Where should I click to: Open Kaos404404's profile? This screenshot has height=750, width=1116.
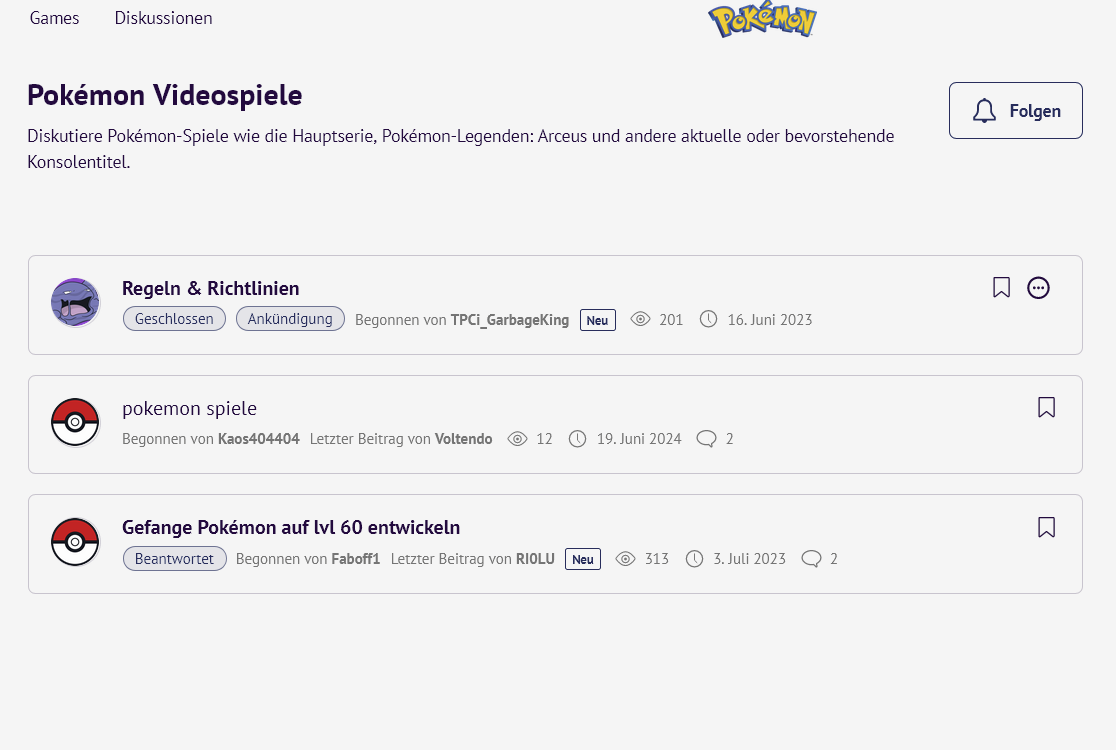point(258,439)
